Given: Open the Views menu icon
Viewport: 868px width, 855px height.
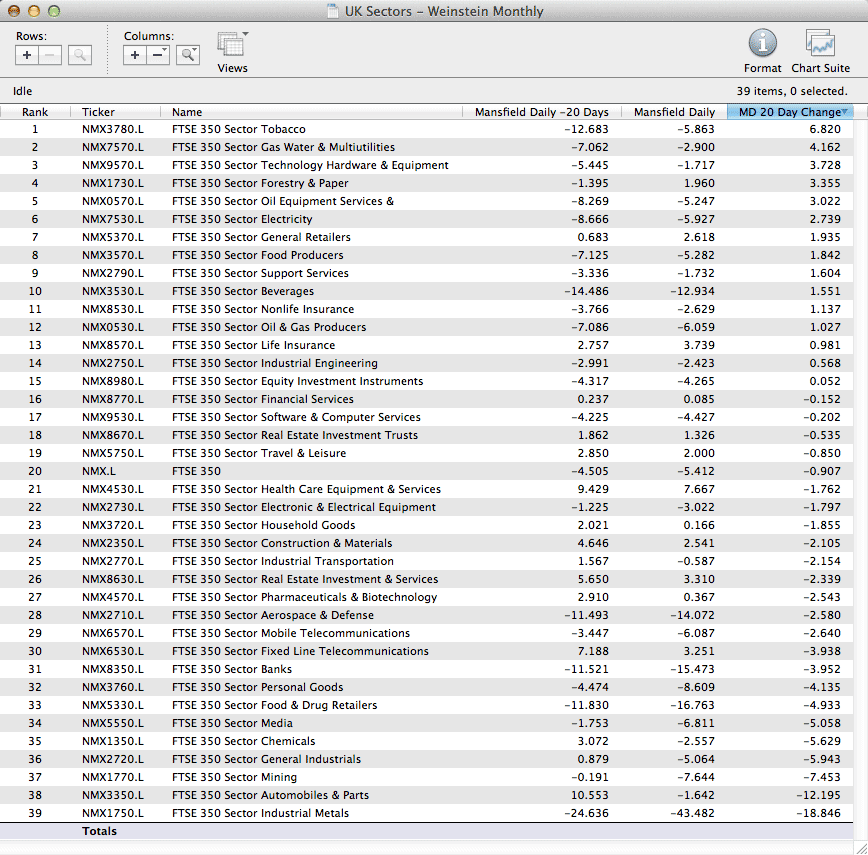Looking at the screenshot, I should coord(232,46).
